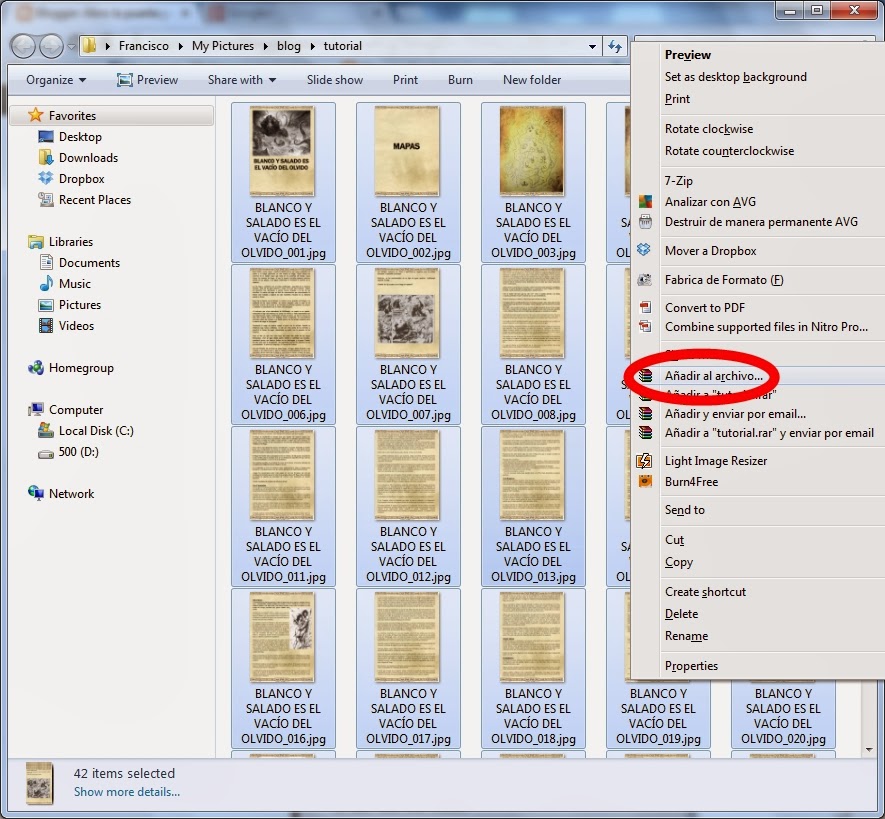885x819 pixels.
Task: Choose Light Image Resizer
Action: (716, 461)
